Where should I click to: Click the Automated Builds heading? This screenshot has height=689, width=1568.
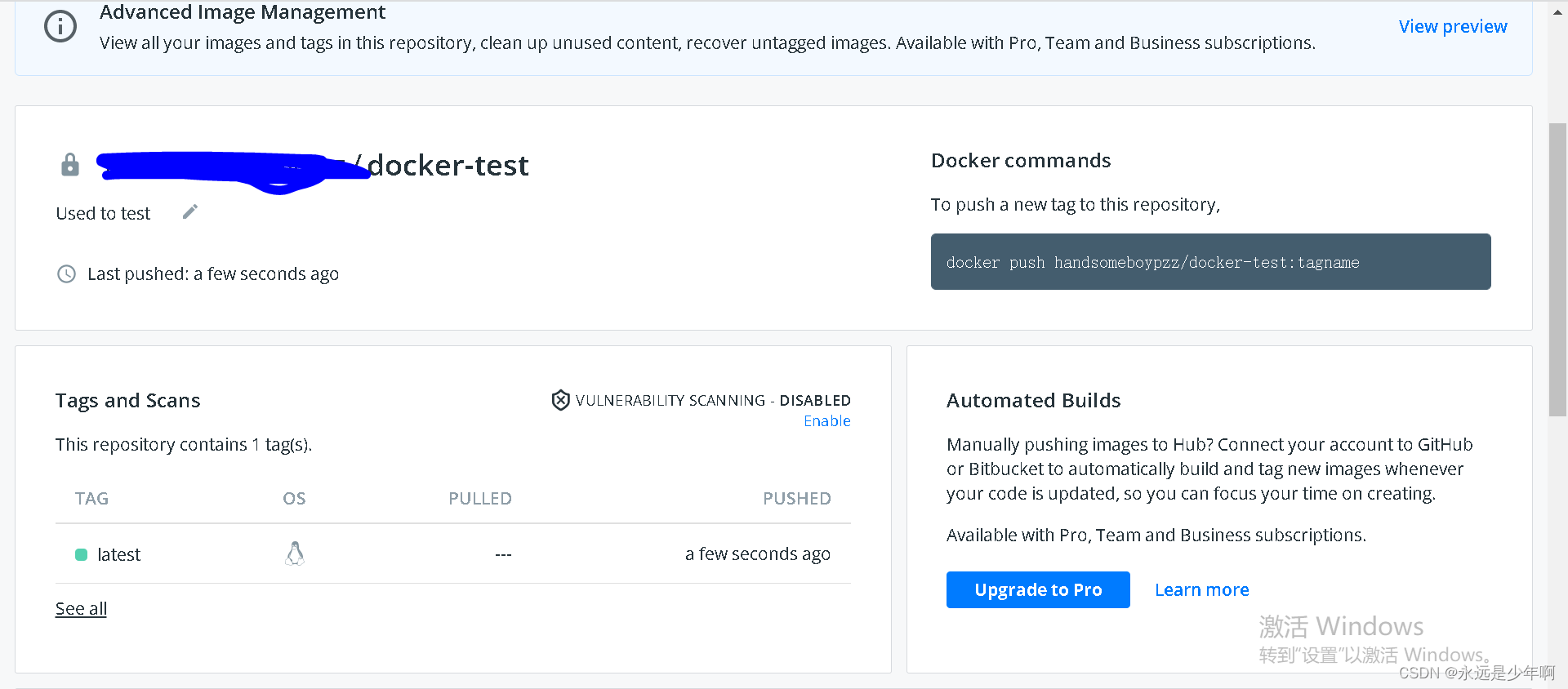click(1033, 401)
